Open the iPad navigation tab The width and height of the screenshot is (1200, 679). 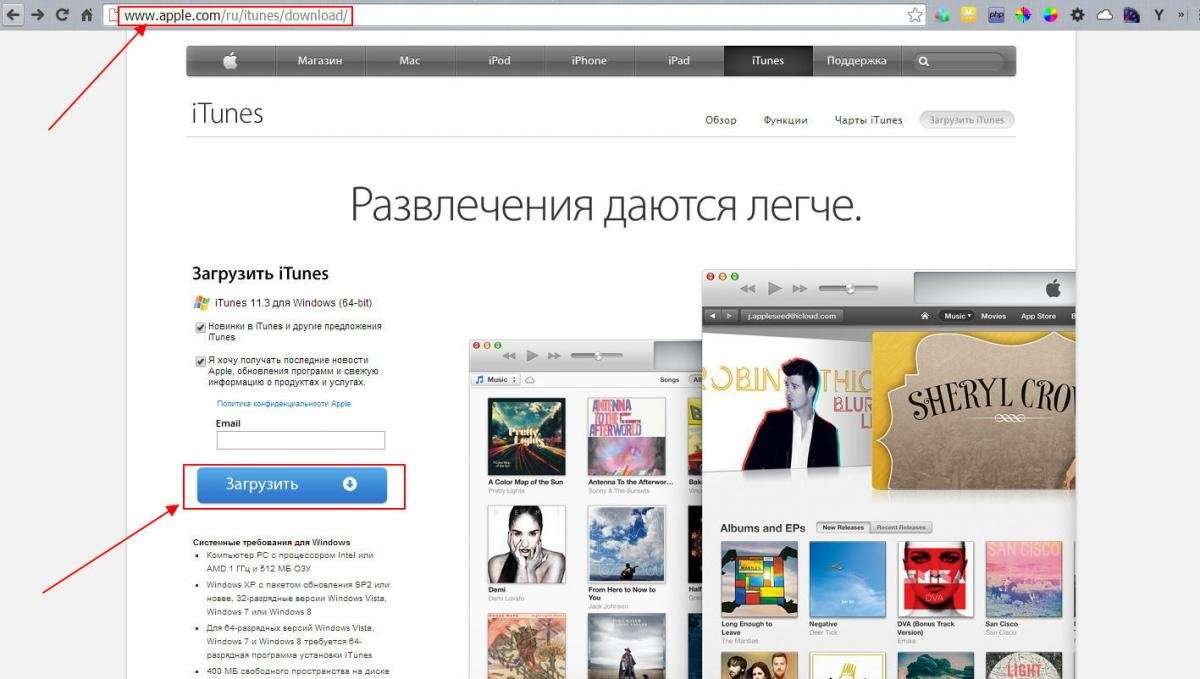[679, 61]
